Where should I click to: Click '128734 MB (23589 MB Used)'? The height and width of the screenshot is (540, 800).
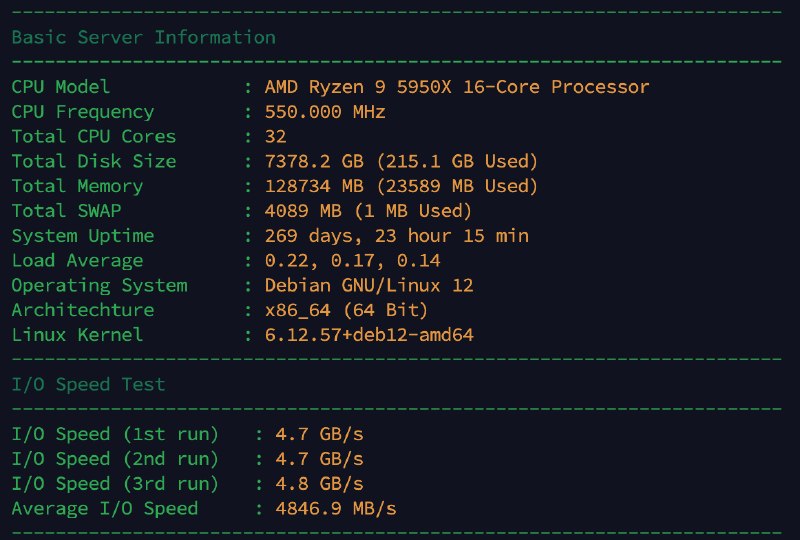pyautogui.click(x=401, y=186)
